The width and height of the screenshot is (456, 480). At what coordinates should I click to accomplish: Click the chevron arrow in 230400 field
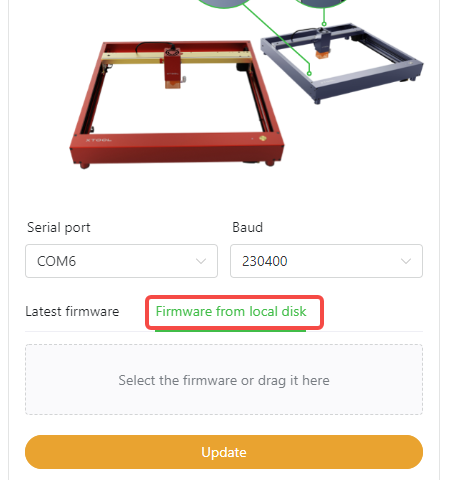pos(406,261)
